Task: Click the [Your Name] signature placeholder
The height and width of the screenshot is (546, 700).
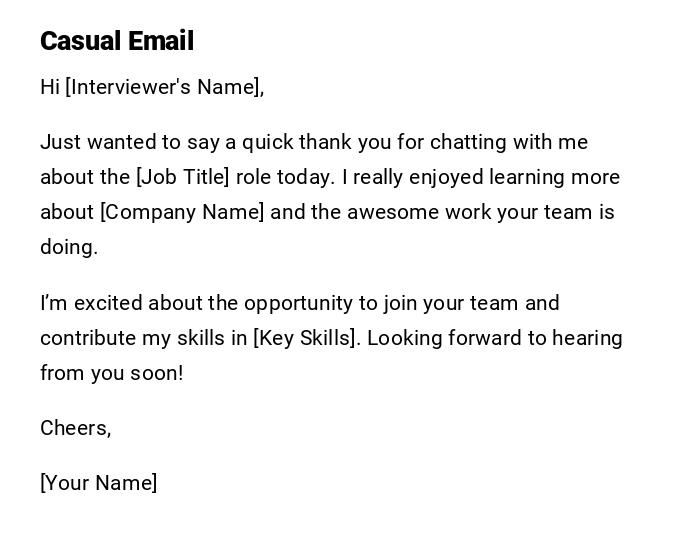Action: pos(99,483)
